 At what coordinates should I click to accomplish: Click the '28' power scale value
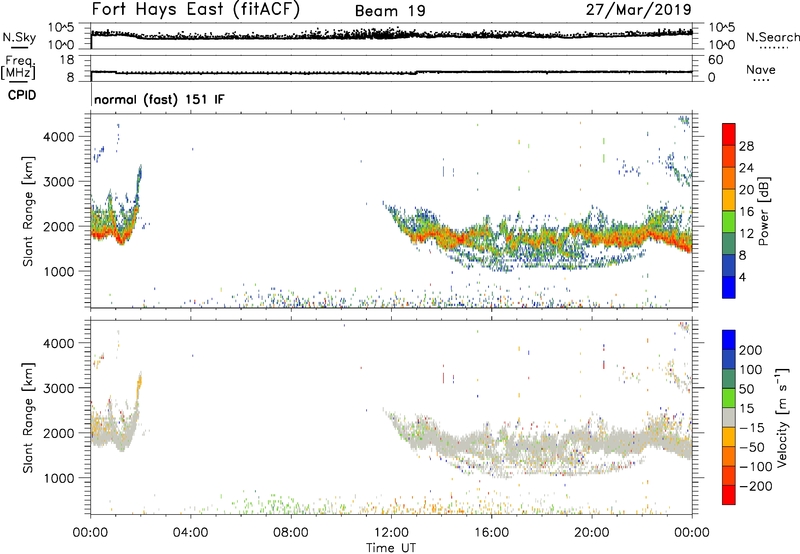[746, 146]
